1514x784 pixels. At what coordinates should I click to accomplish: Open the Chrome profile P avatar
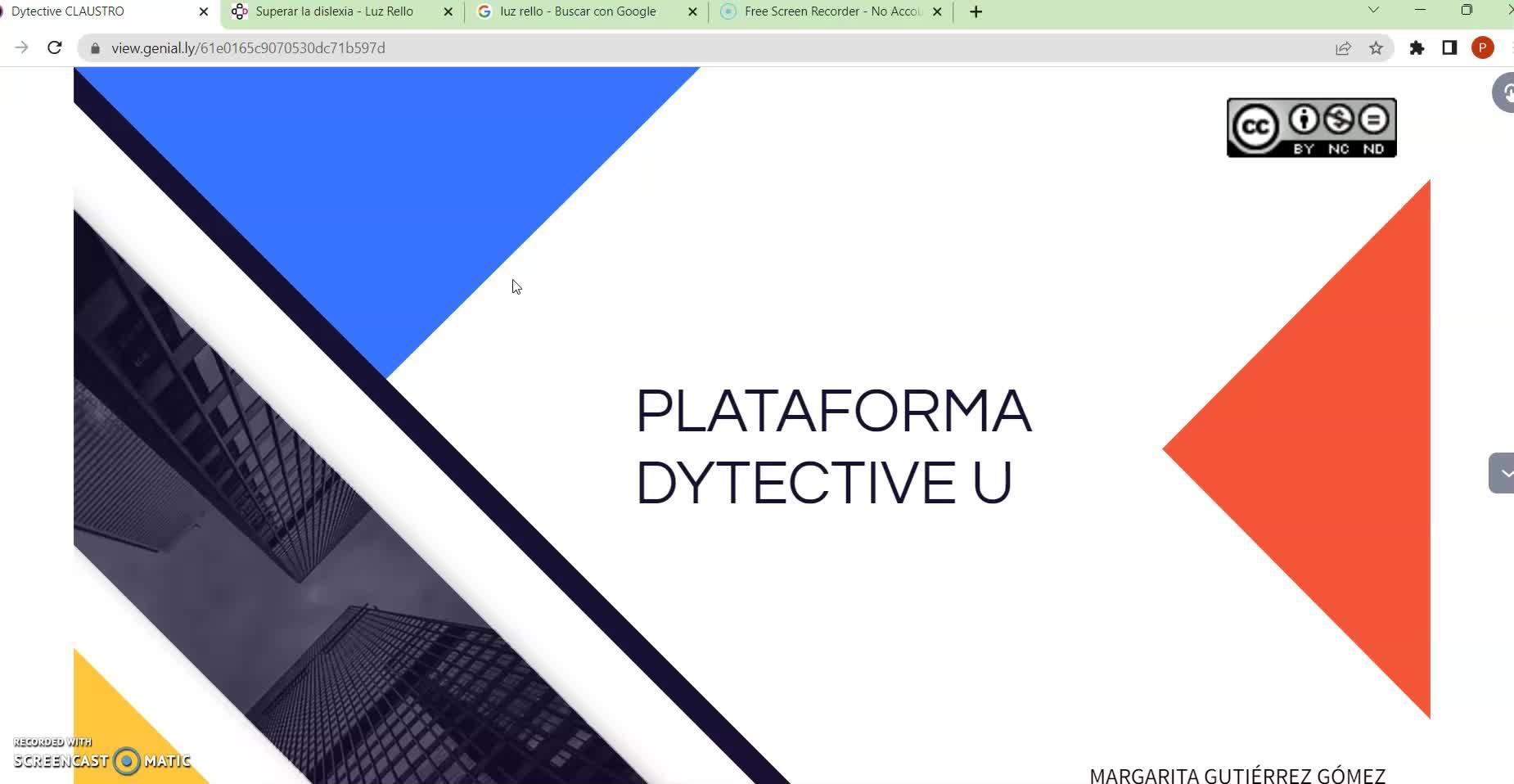tap(1482, 48)
